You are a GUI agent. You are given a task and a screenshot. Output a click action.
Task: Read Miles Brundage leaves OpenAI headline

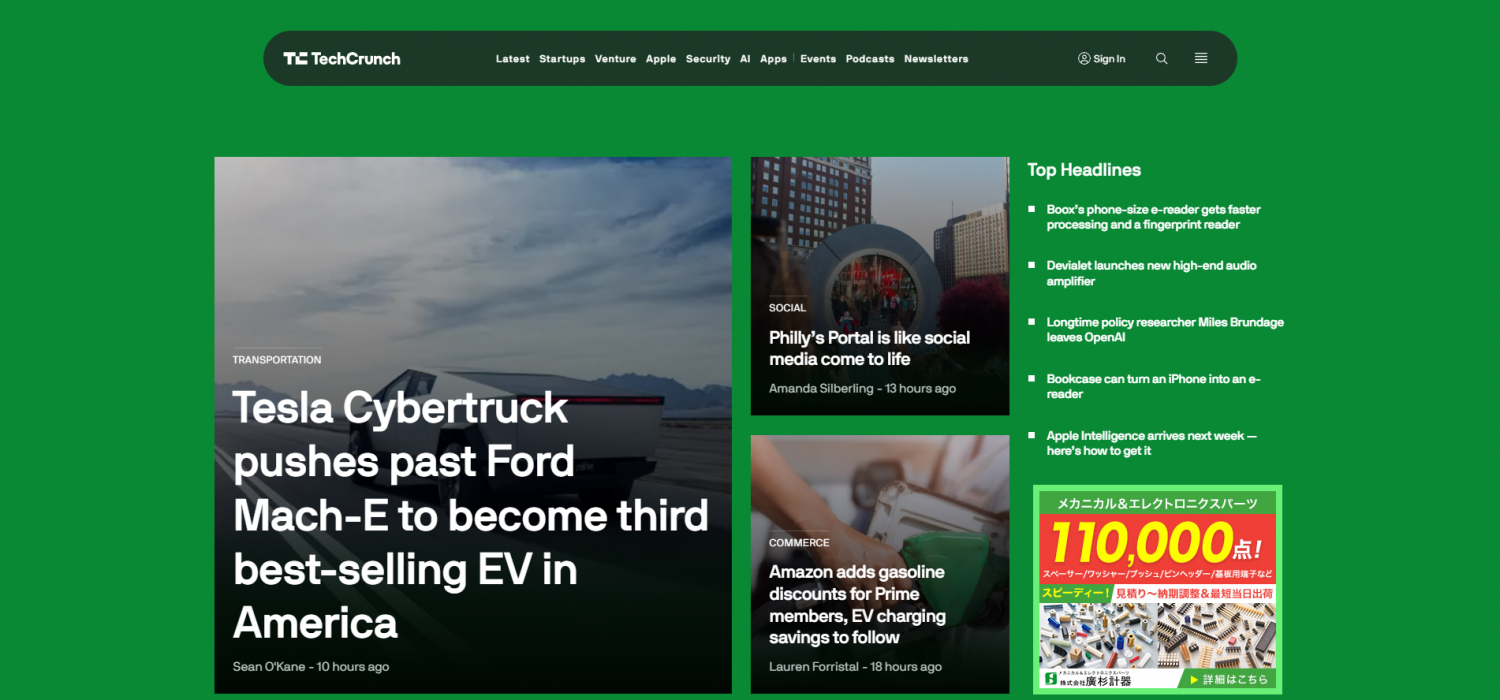(1165, 330)
